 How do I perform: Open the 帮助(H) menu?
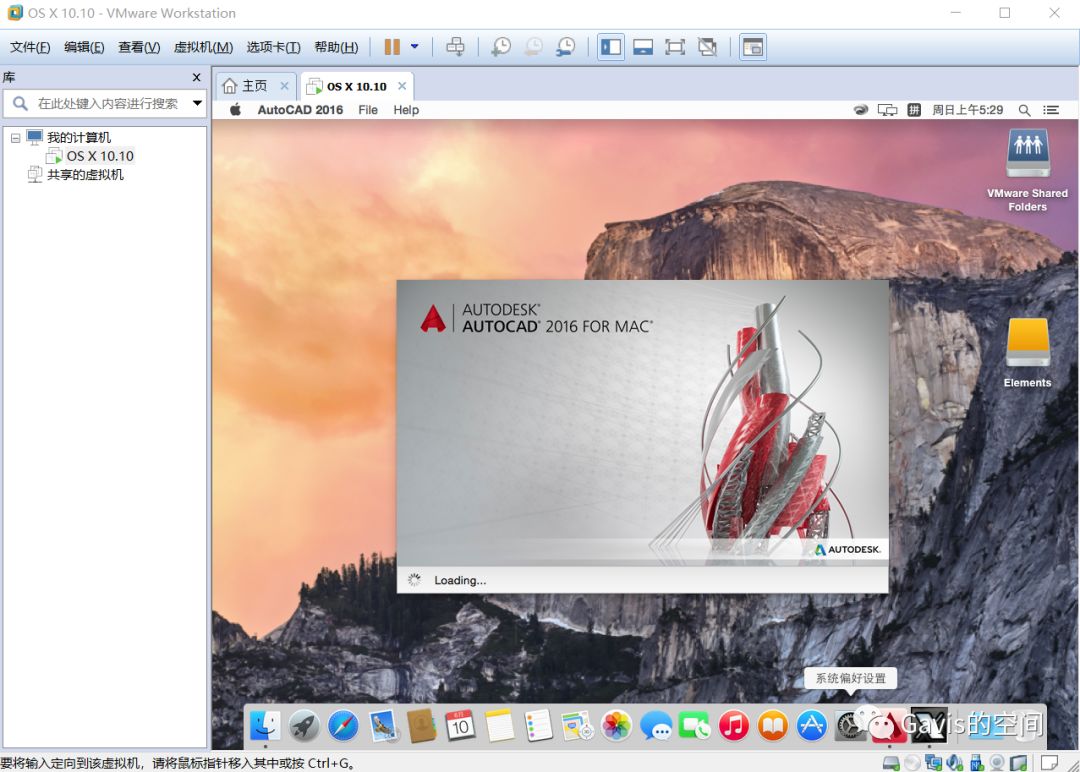point(336,47)
